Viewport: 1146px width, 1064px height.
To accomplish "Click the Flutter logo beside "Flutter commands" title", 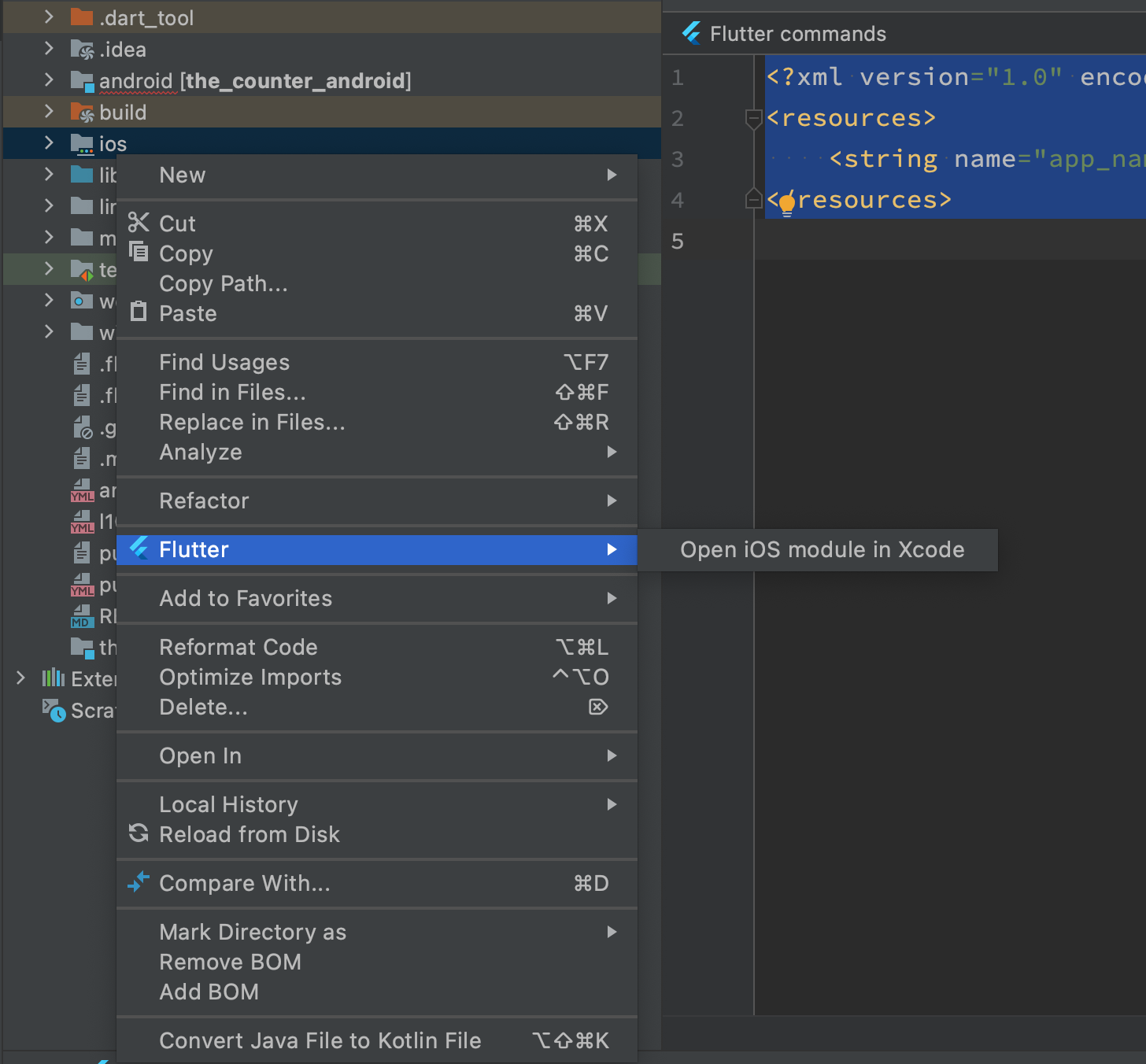I will click(x=691, y=33).
